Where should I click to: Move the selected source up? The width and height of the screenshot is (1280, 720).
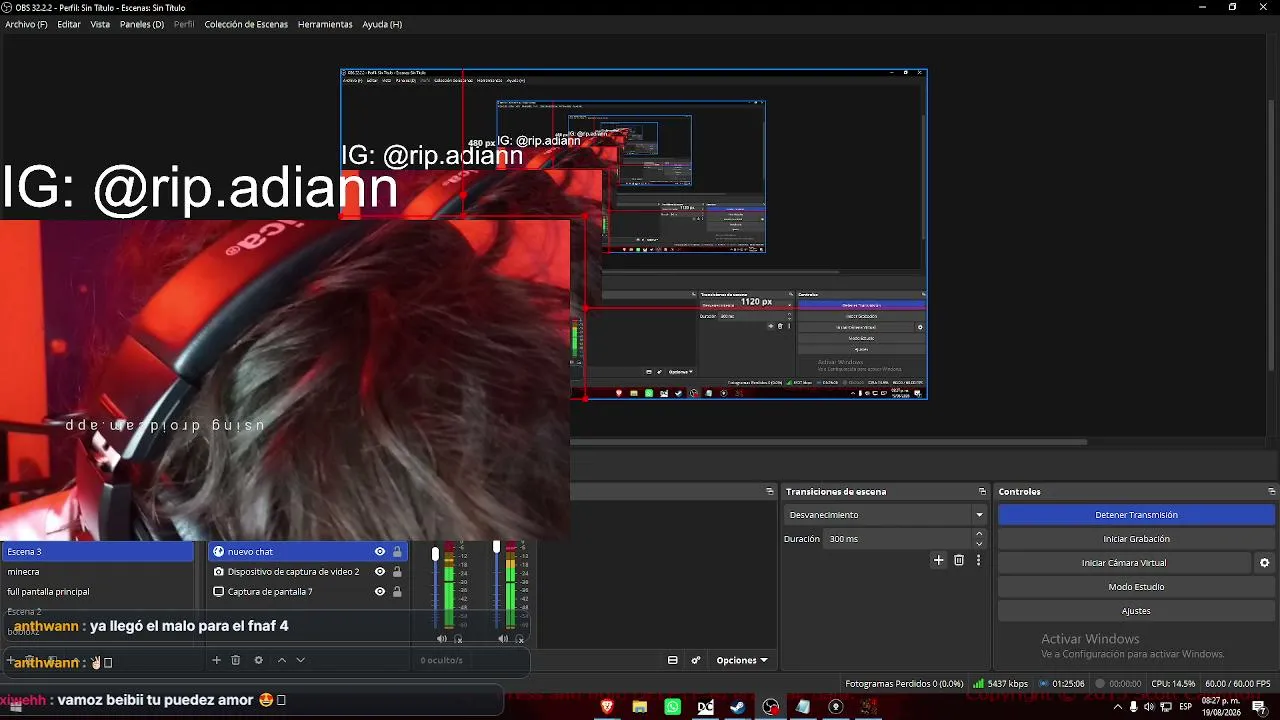282,660
